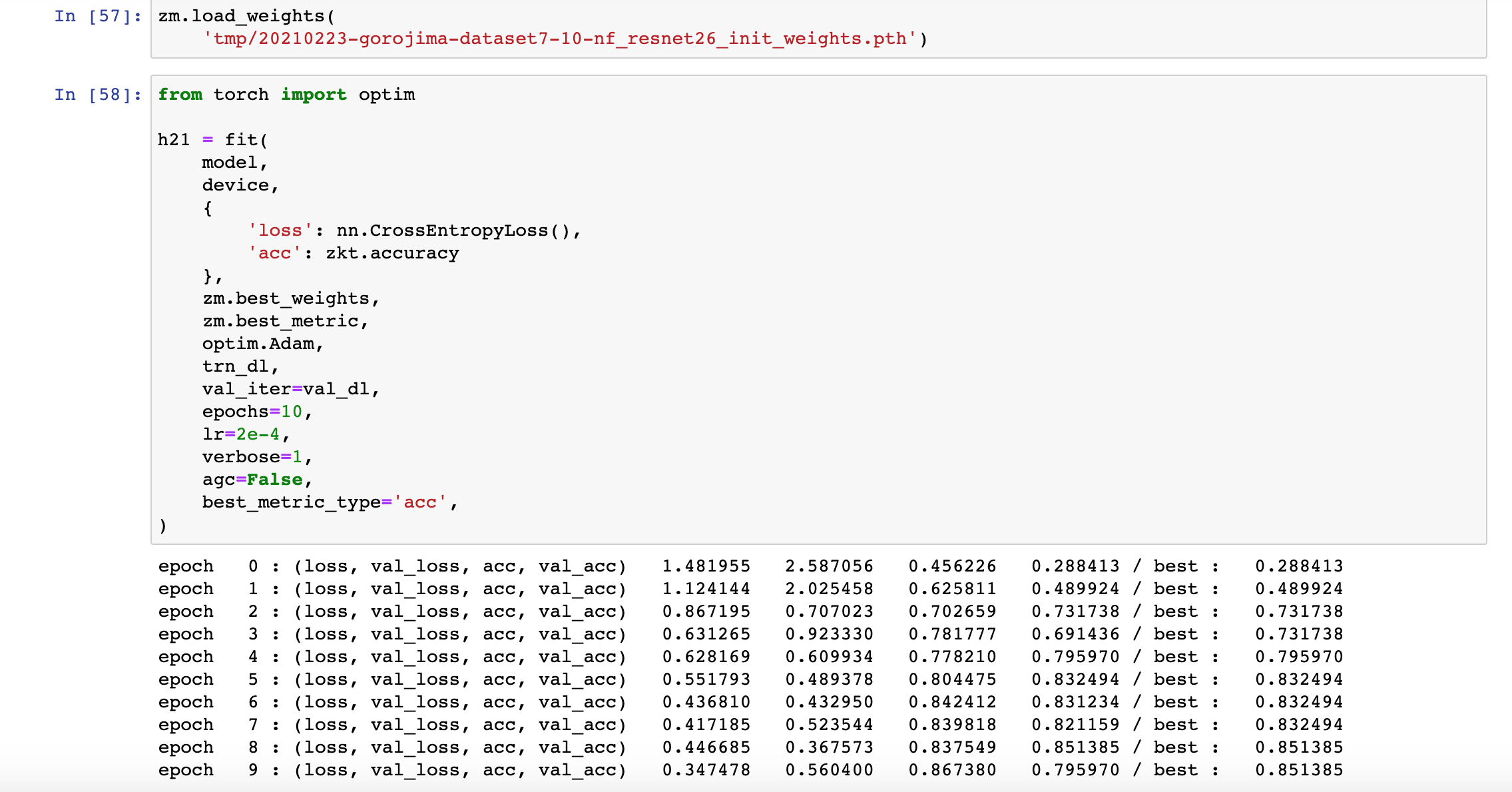
Task: Click the optim.Adam argument
Action: pos(263,344)
